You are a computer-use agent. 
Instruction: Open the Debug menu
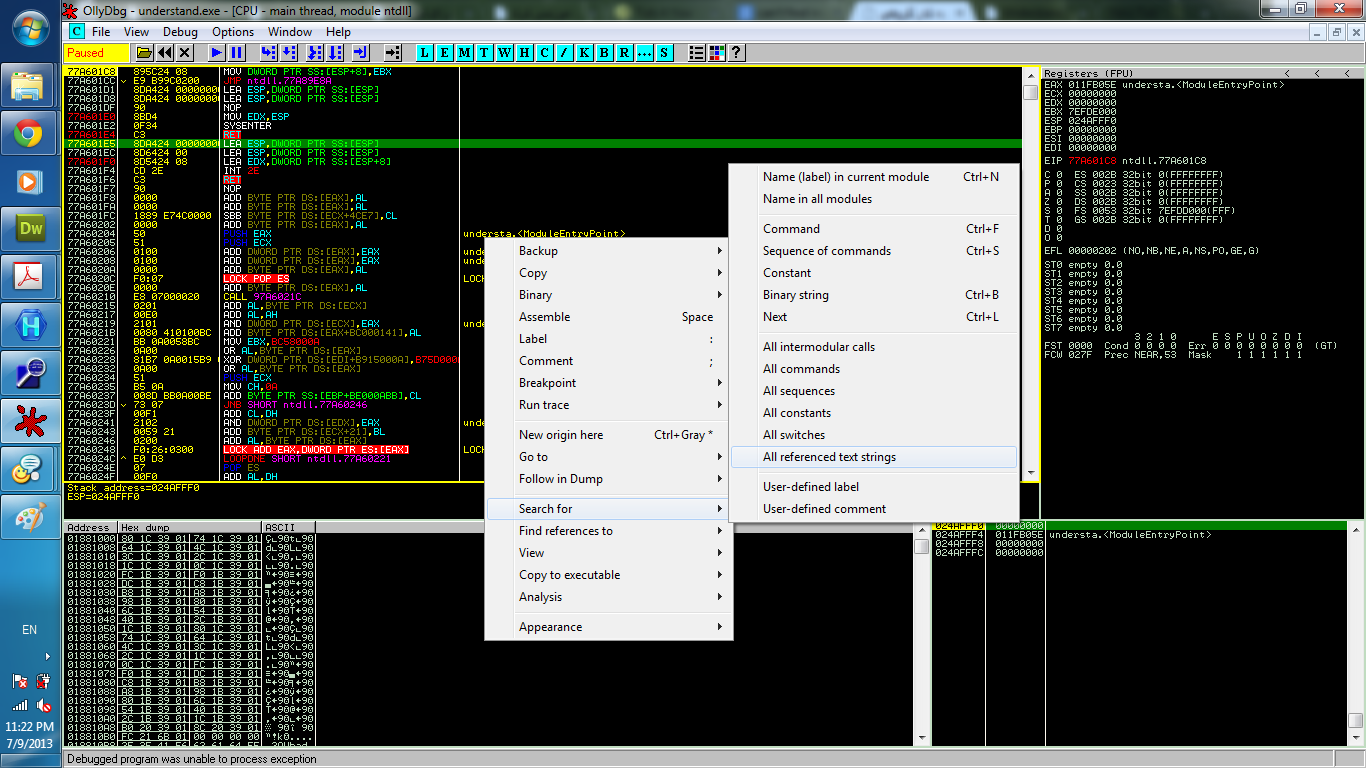tap(181, 32)
